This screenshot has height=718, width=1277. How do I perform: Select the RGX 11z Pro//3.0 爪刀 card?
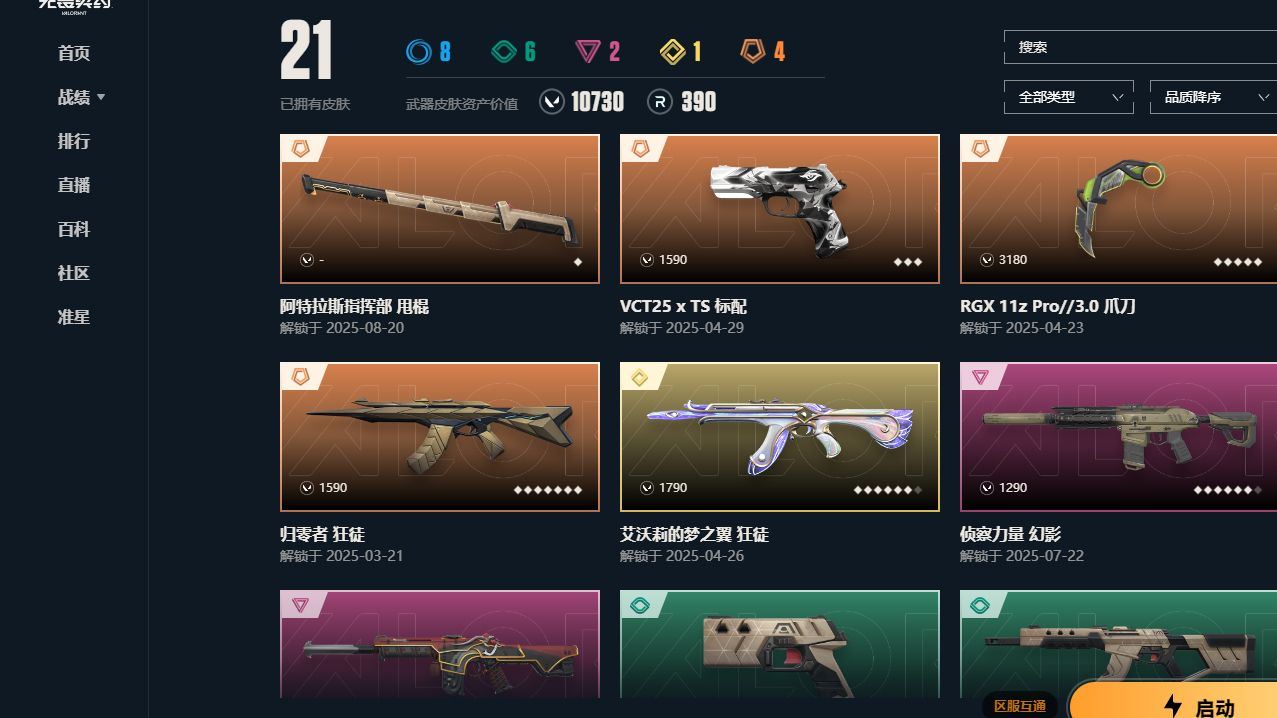coord(1118,209)
